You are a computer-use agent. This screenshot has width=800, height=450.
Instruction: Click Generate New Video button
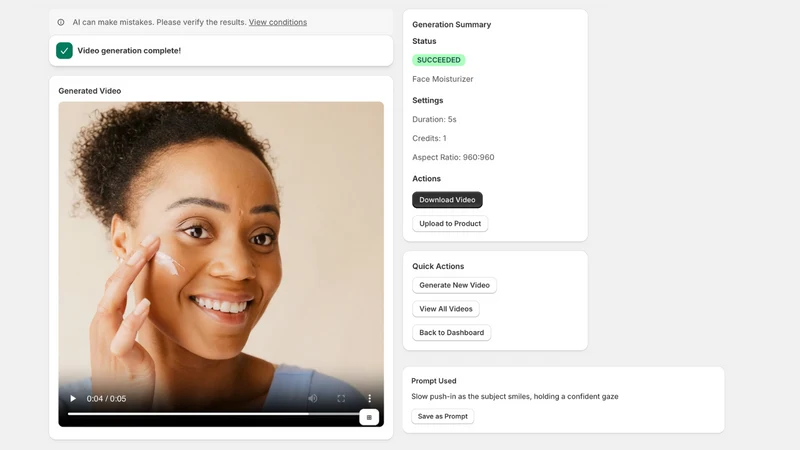[454, 285]
